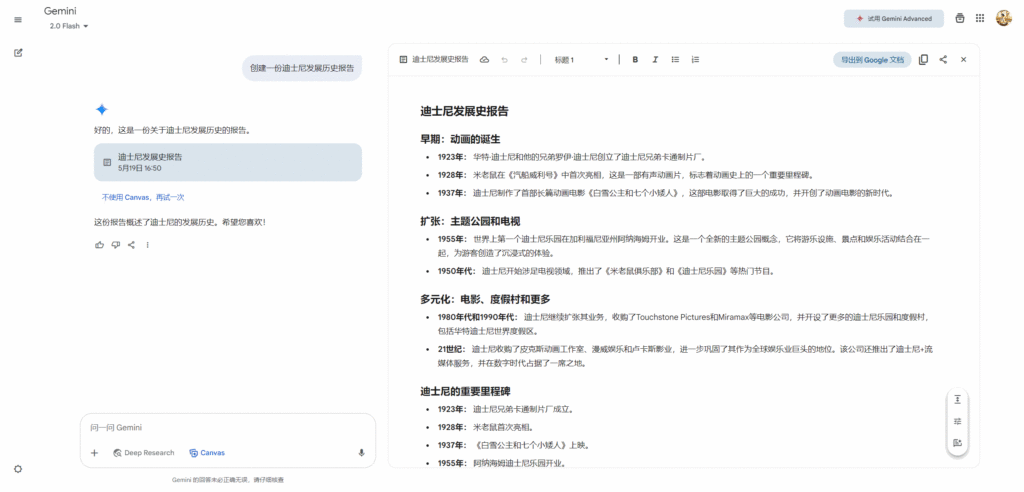Click the cloud save status icon
Viewport: 1024px width, 492px height.
click(485, 59)
